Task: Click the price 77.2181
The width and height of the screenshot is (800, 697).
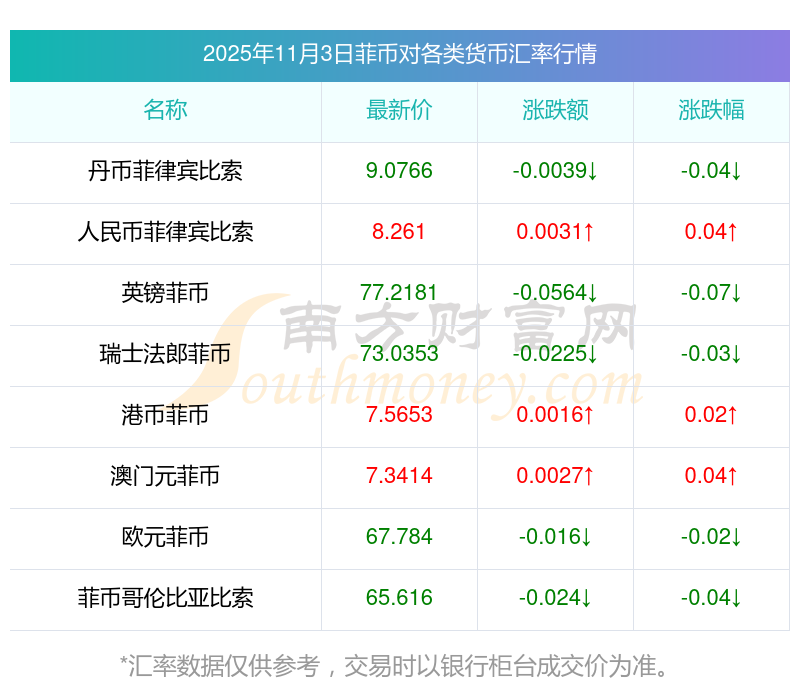Action: coord(399,293)
